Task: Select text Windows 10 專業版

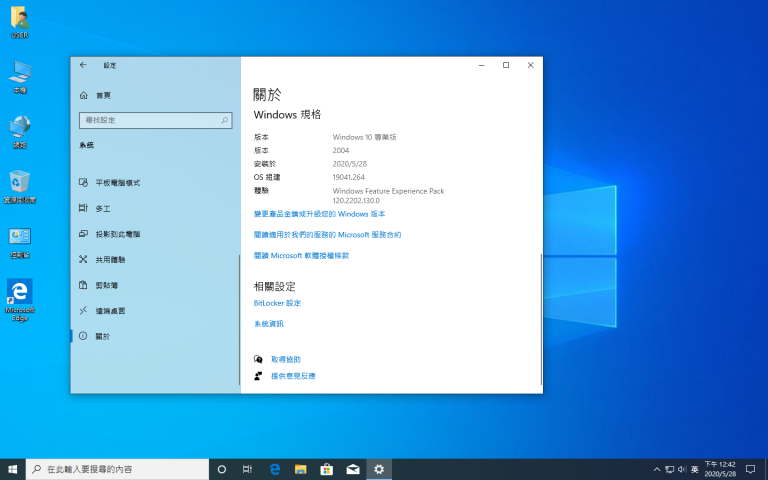Action: click(x=364, y=137)
